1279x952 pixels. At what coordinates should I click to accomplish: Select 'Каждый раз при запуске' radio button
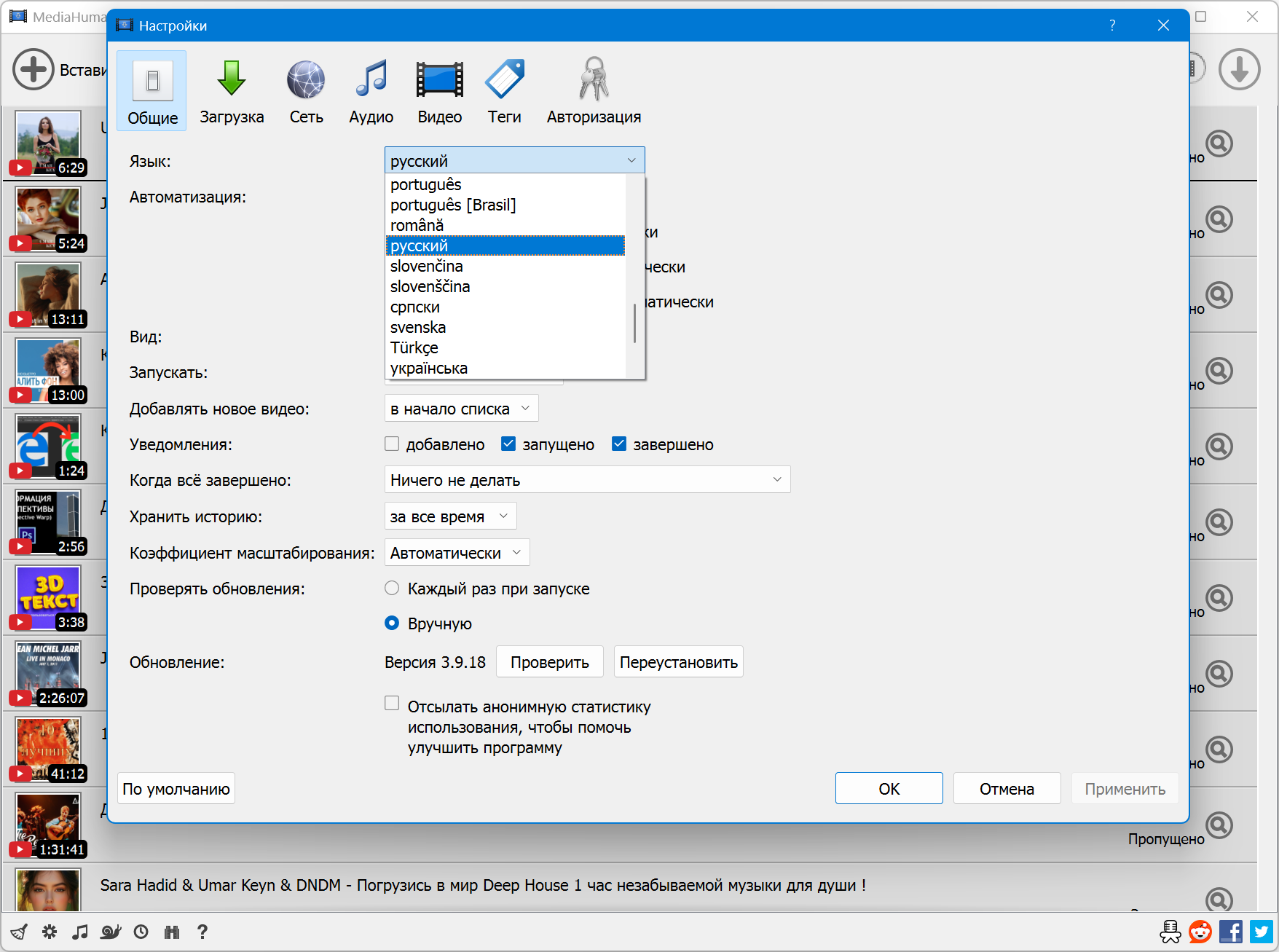point(393,589)
